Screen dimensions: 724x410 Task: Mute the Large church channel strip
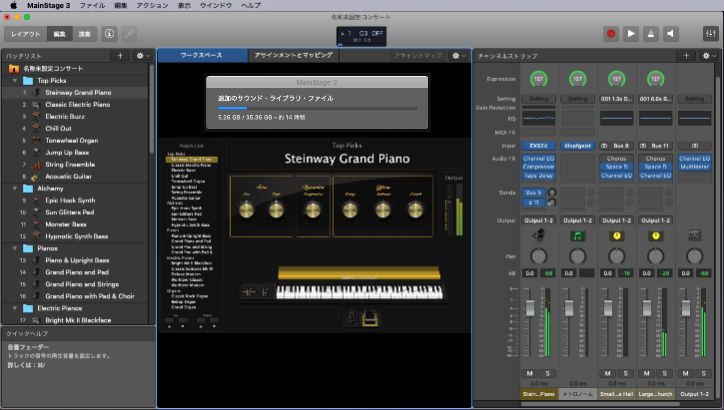(646, 373)
